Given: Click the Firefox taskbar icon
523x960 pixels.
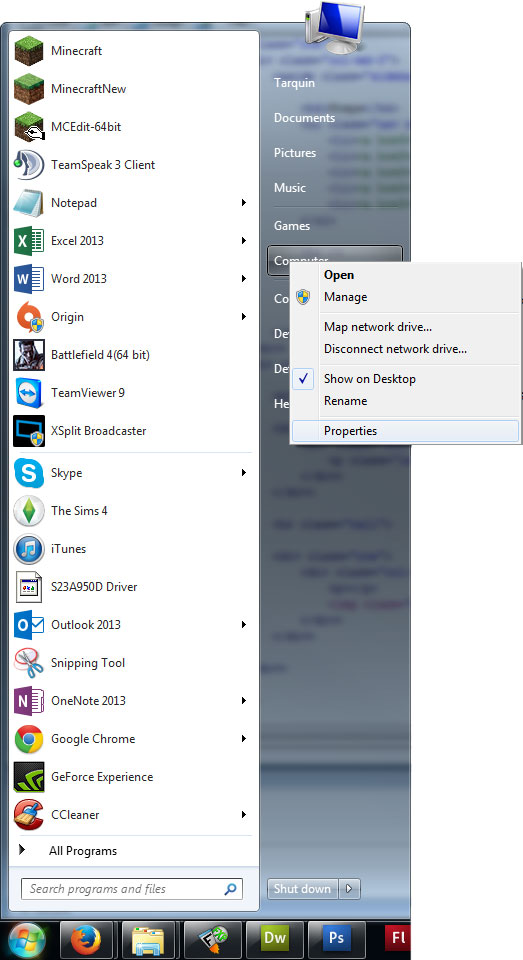Looking at the screenshot, I should point(85,939).
